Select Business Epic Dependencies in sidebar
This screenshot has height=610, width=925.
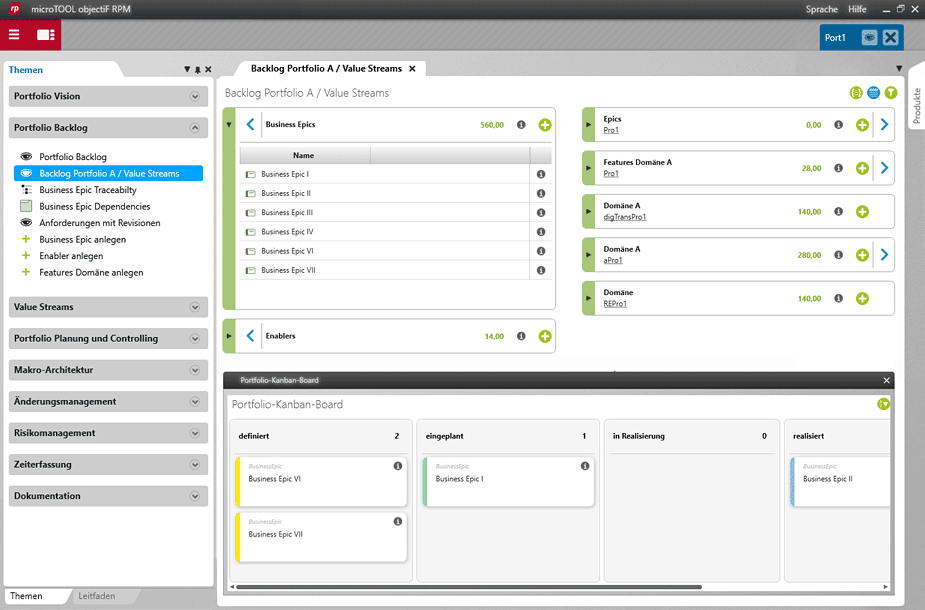coord(95,206)
